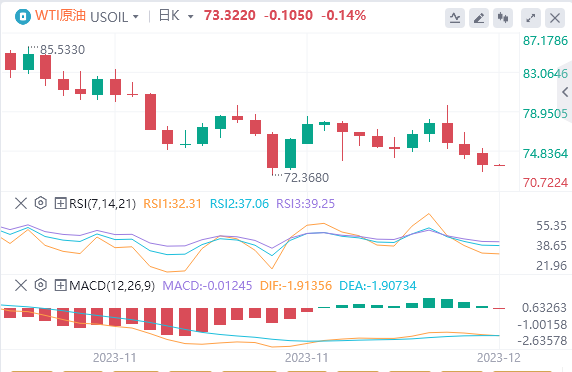Expand chart to fullscreen

pos(531,18)
